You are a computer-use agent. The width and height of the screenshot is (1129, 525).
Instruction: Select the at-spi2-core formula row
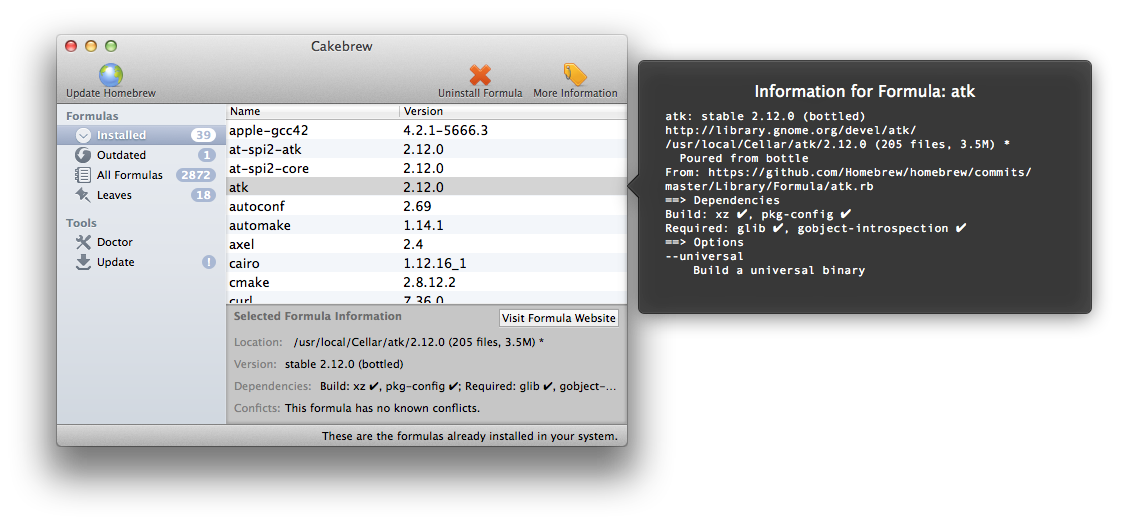pyautogui.click(x=426, y=168)
